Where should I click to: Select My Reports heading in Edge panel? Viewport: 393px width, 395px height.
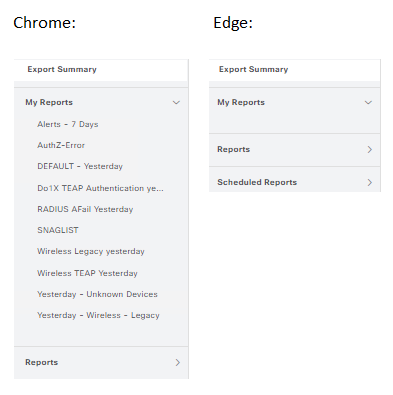pos(241,102)
